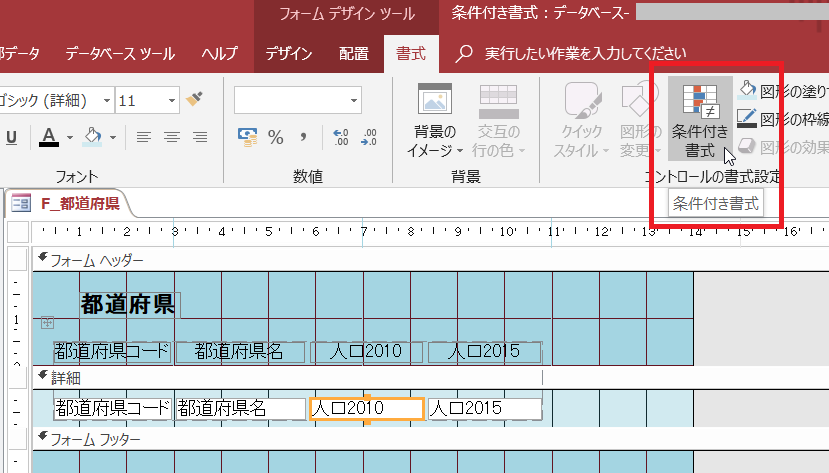Select the Format (書式) ribbon tab

click(411, 53)
